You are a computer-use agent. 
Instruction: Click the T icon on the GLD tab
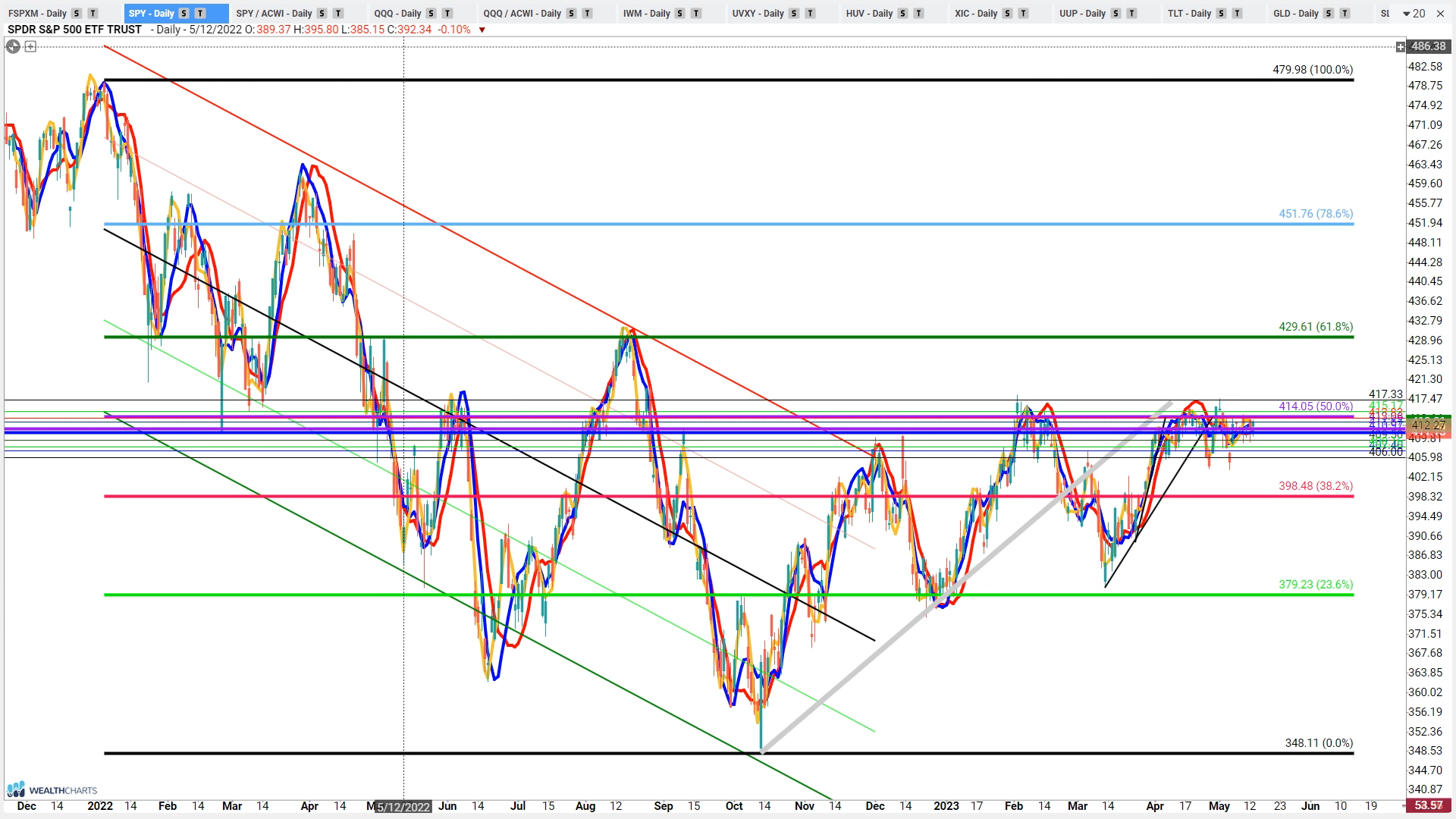[1345, 13]
